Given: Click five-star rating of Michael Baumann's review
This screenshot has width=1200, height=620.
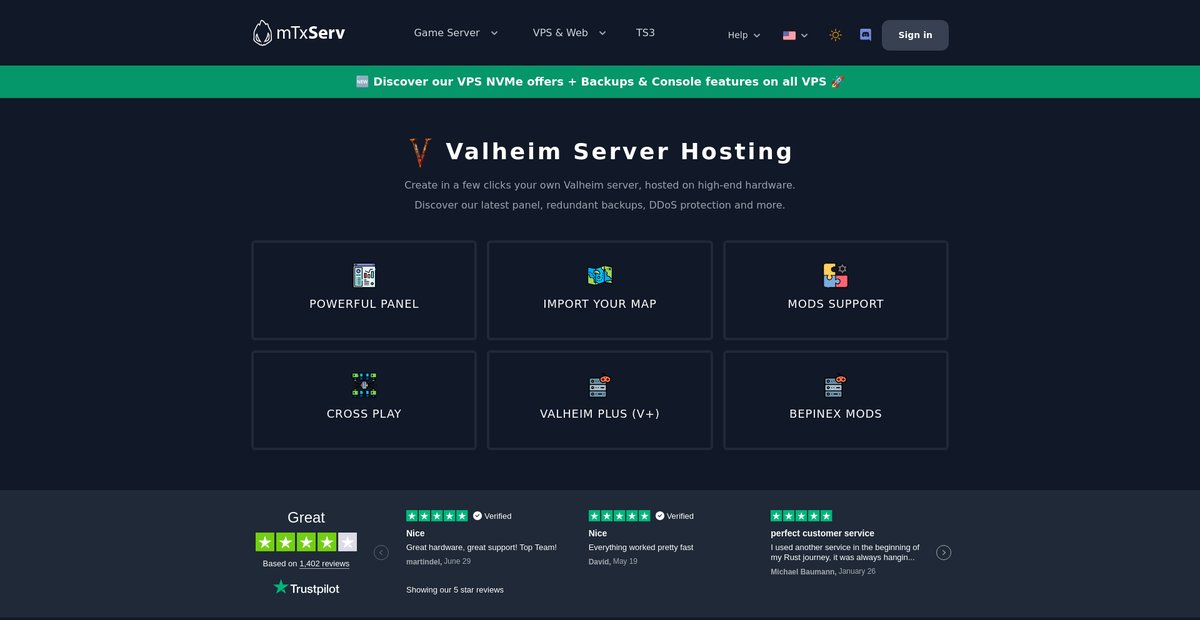Looking at the screenshot, I should click(x=801, y=516).
